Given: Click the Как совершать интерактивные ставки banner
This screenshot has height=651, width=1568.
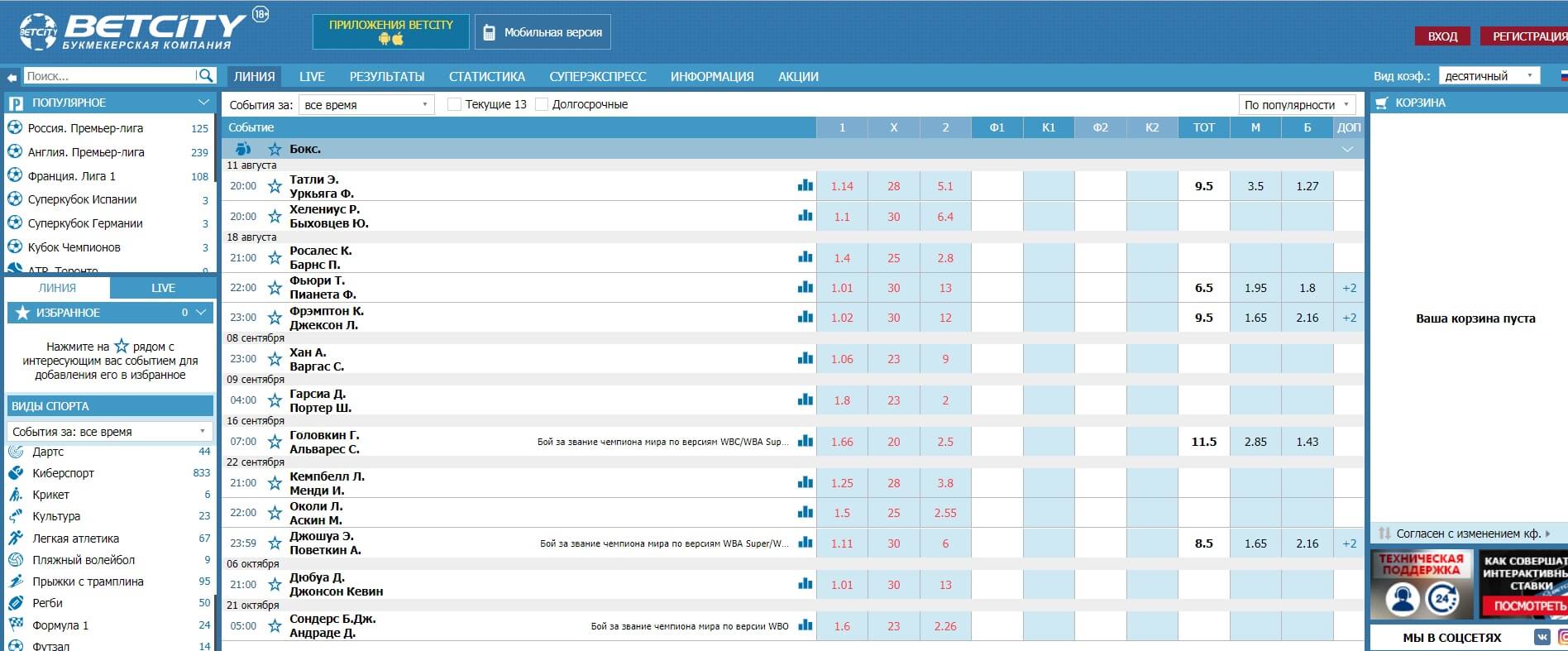Looking at the screenshot, I should coord(1523,585).
